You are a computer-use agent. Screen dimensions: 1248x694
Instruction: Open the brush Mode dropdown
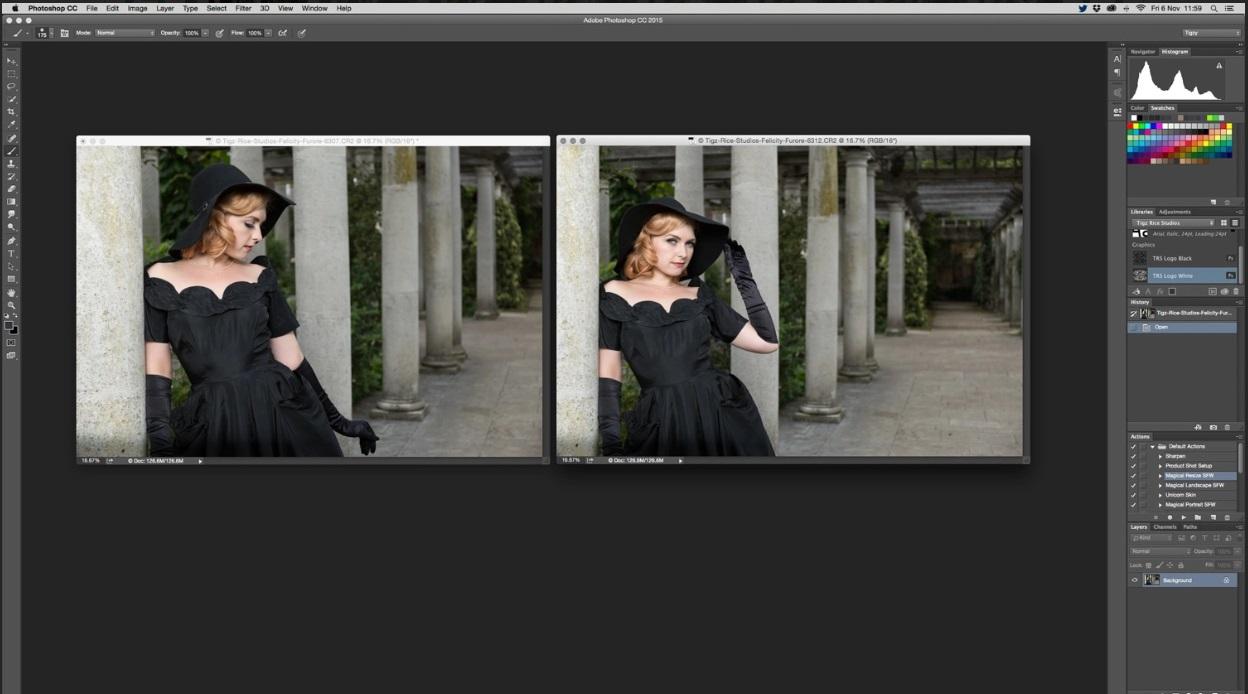[x=125, y=33]
